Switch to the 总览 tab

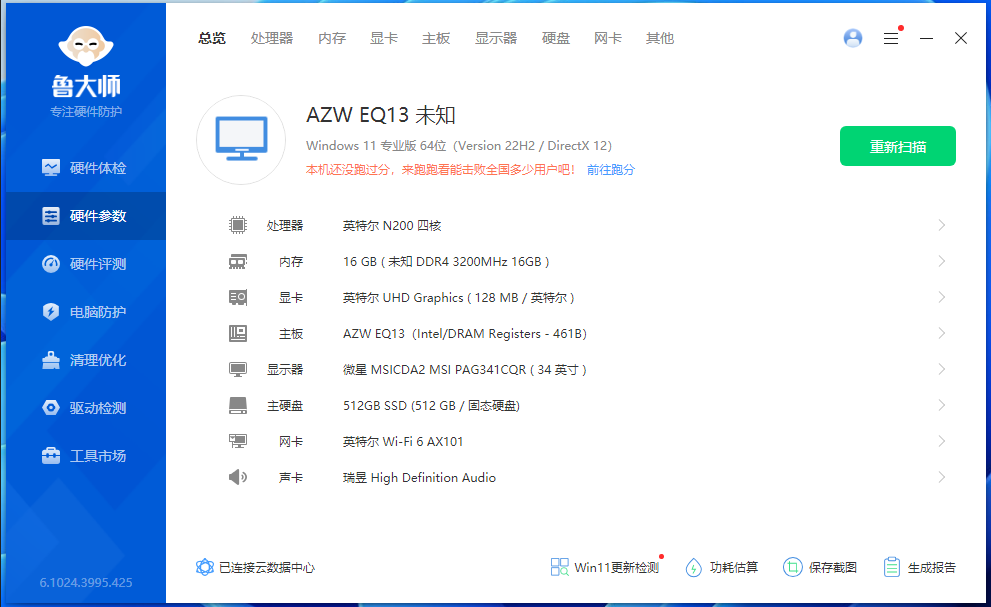coord(212,39)
